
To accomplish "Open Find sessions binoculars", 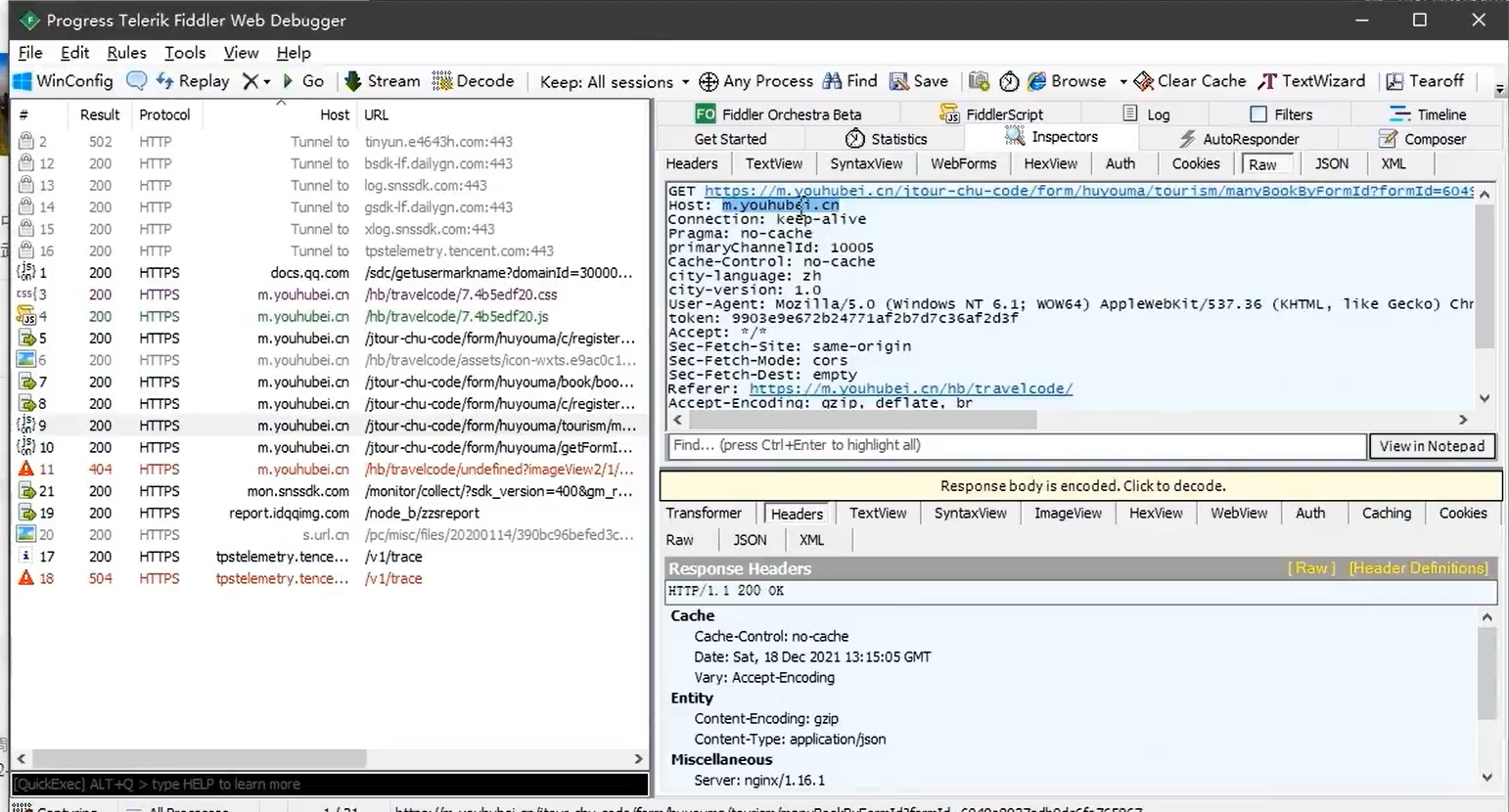I will (850, 81).
